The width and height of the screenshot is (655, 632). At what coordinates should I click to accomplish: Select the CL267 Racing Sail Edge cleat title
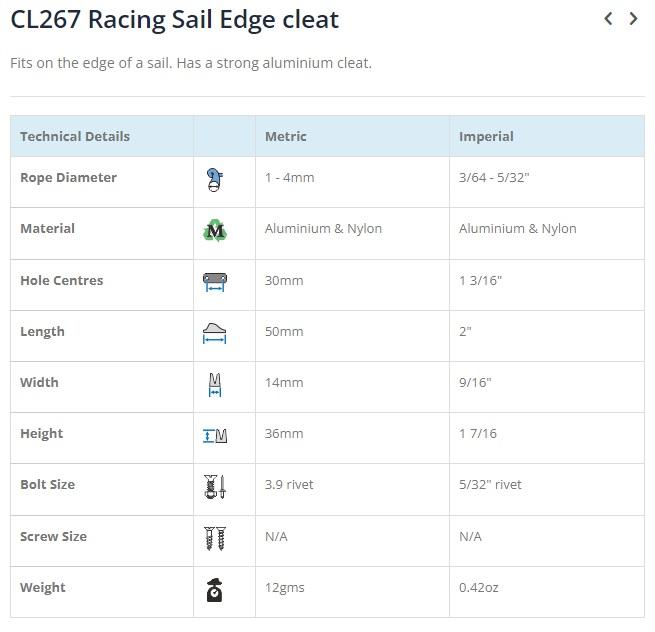point(174,19)
